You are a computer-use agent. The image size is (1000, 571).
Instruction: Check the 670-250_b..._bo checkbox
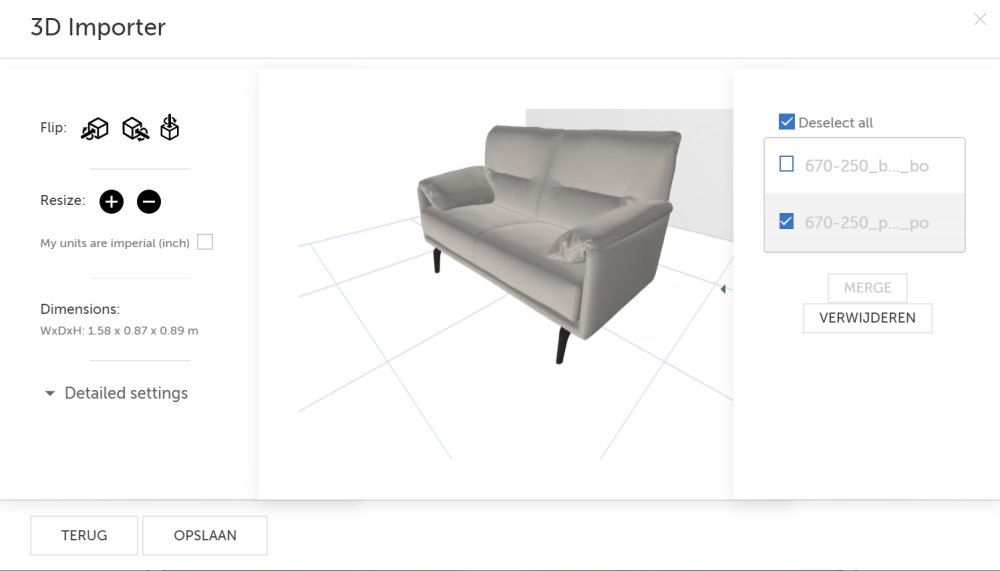point(787,165)
